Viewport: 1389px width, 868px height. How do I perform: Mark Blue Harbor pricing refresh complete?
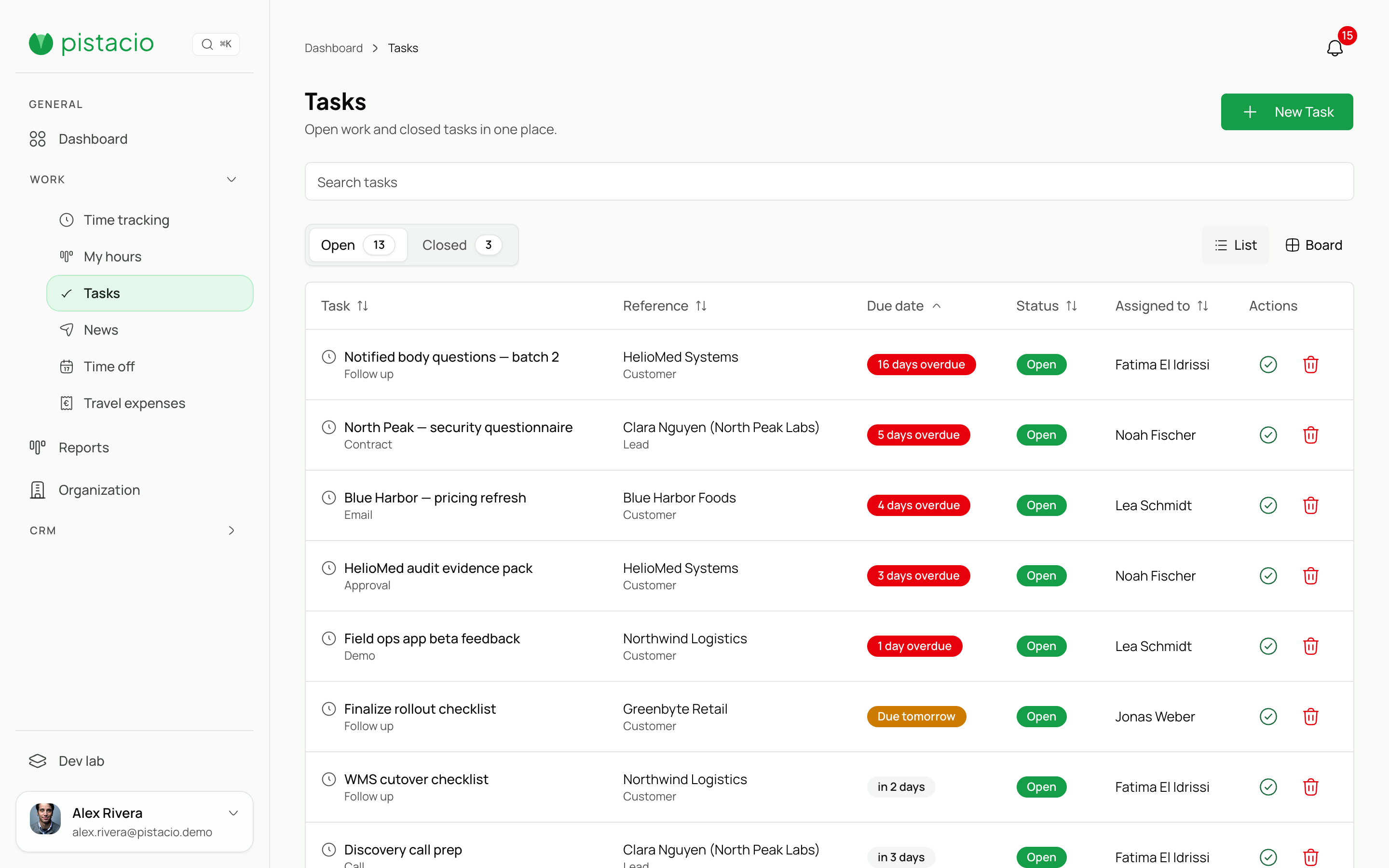[1268, 505]
